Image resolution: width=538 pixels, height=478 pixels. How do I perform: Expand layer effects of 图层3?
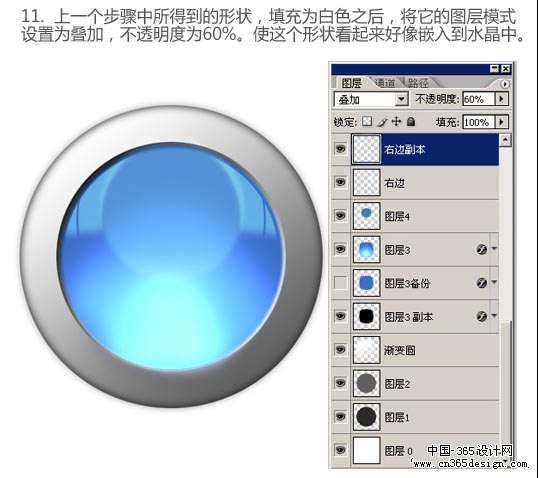494,248
